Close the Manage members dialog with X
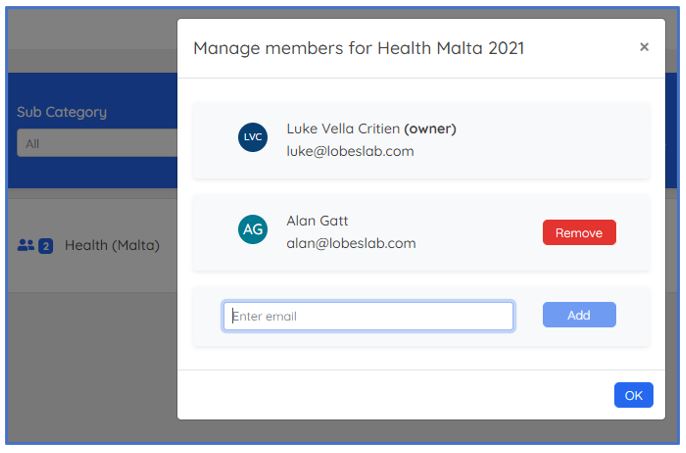 pos(644,47)
